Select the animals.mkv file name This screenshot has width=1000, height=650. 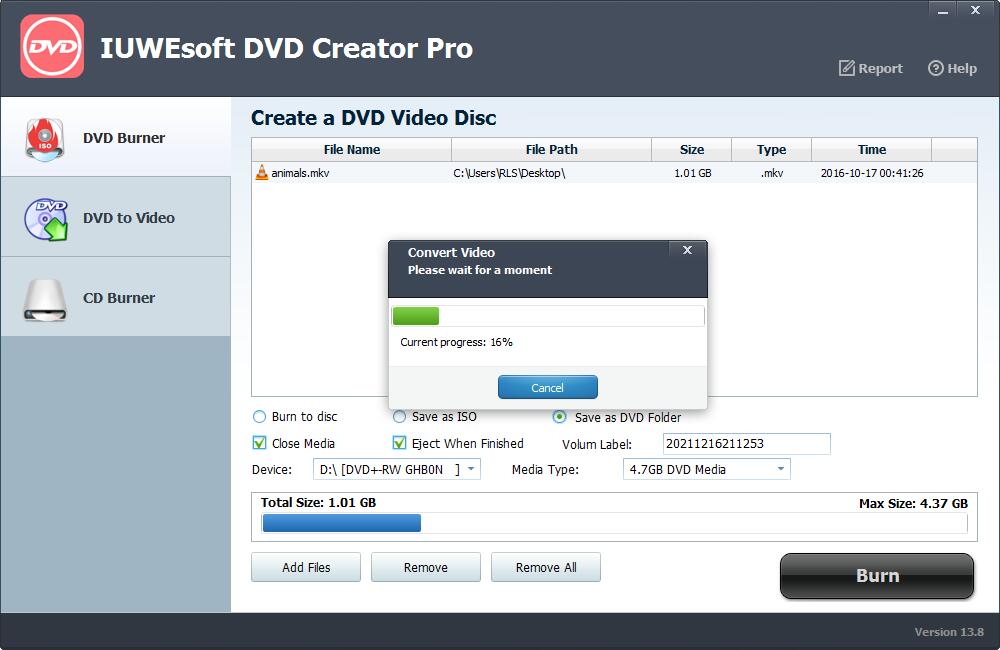[300, 173]
